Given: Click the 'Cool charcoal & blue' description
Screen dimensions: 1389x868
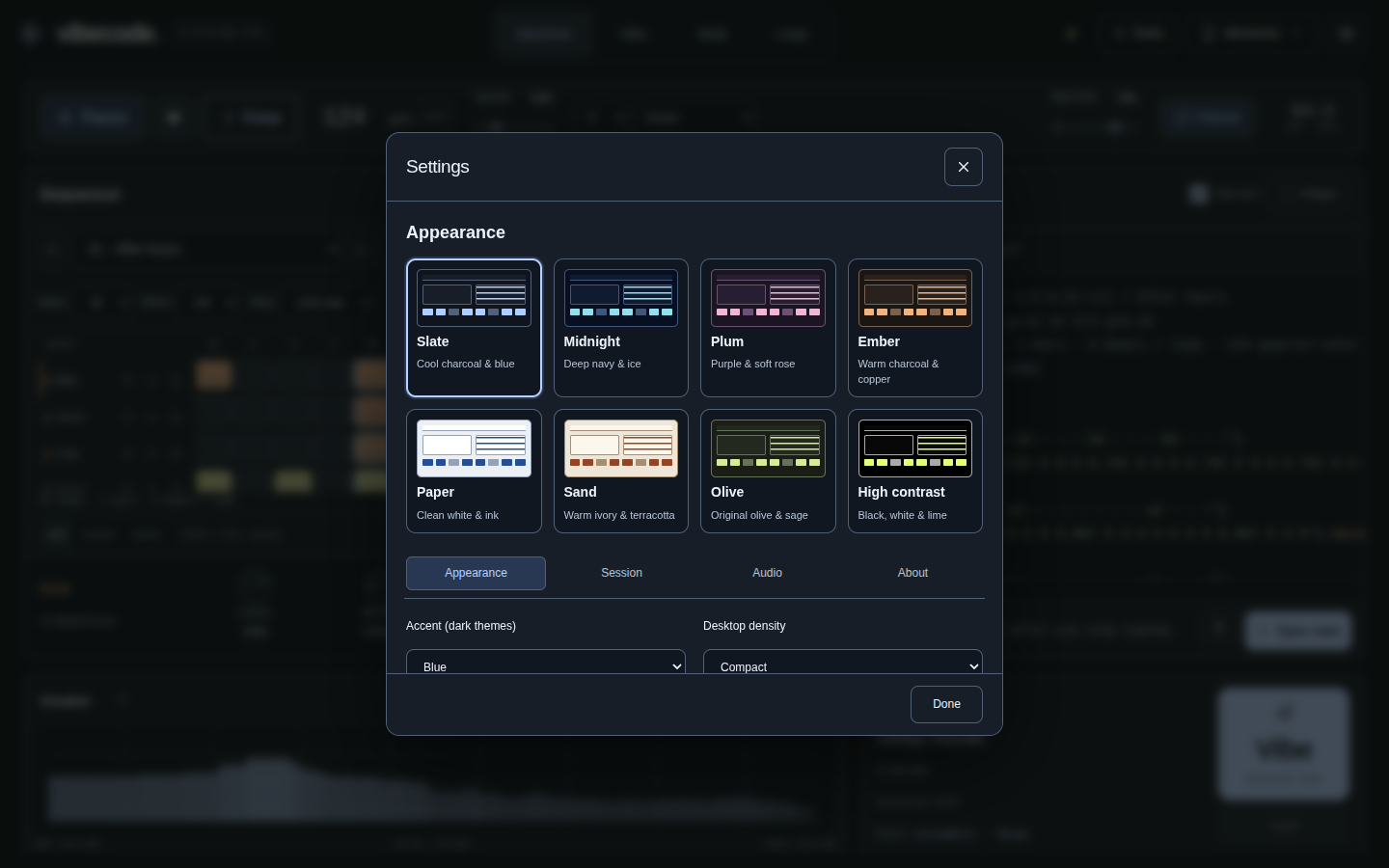Looking at the screenshot, I should coord(466,364).
